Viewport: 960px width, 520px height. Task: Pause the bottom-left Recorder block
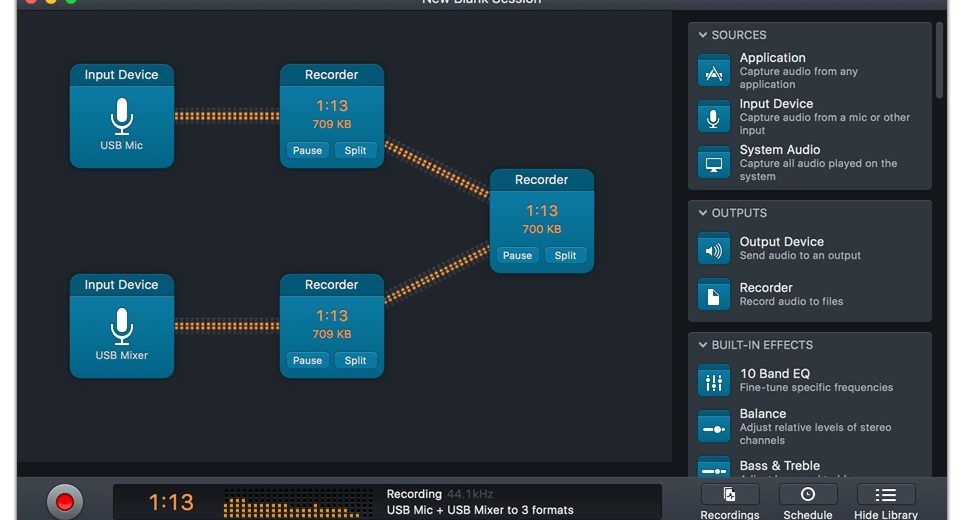click(307, 361)
